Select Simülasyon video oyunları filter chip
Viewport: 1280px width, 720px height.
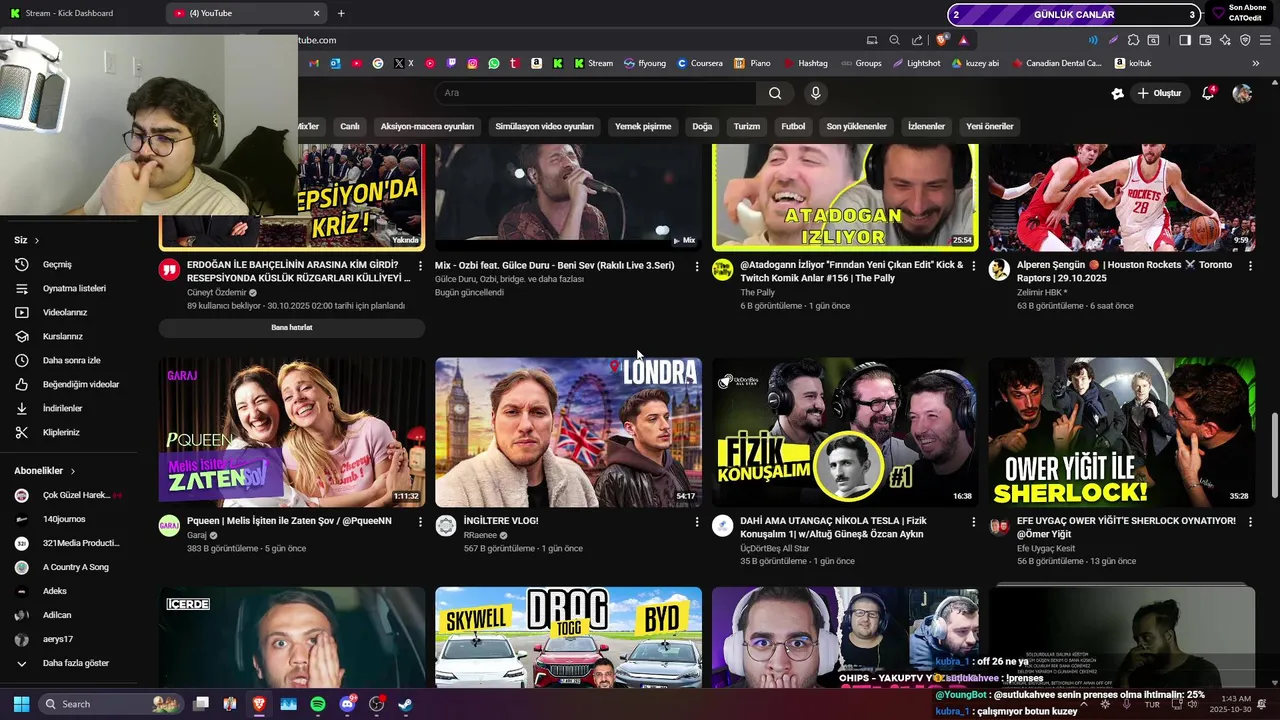pyautogui.click(x=544, y=127)
